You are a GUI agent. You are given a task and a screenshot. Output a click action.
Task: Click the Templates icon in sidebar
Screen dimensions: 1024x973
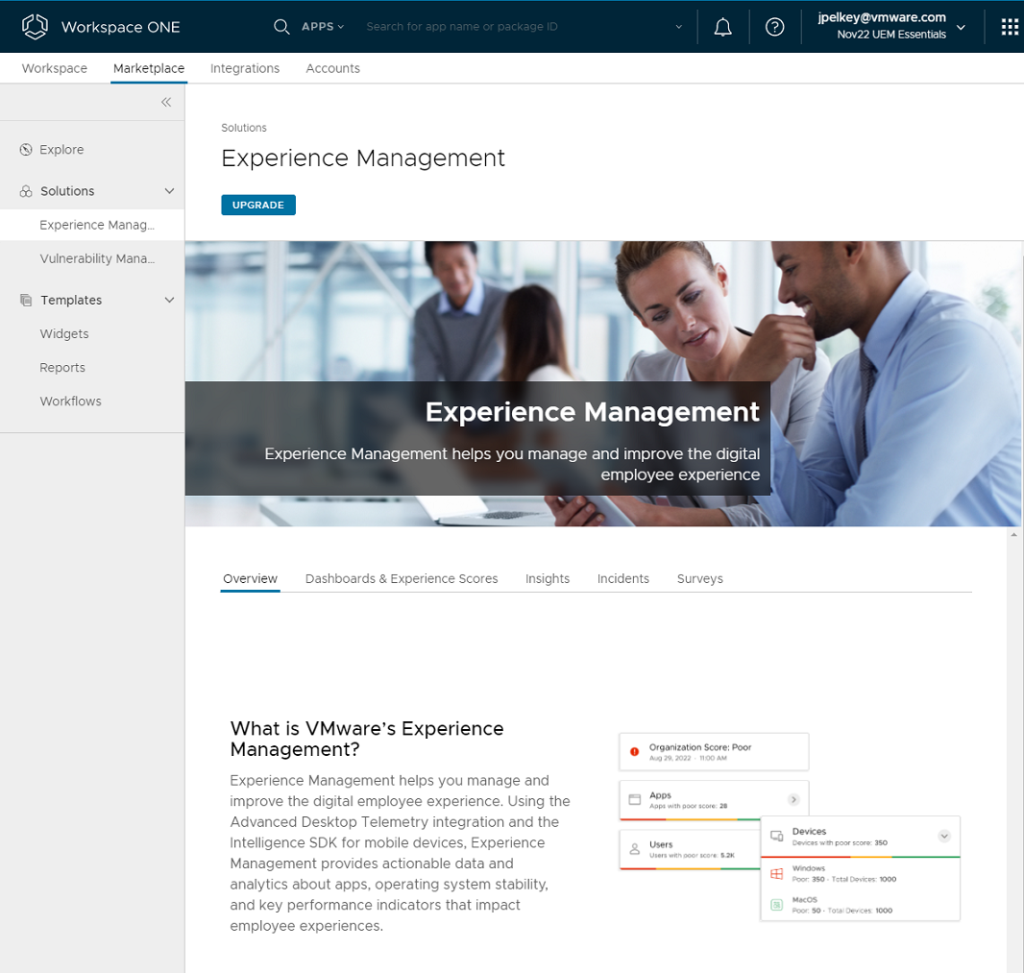(x=25, y=300)
